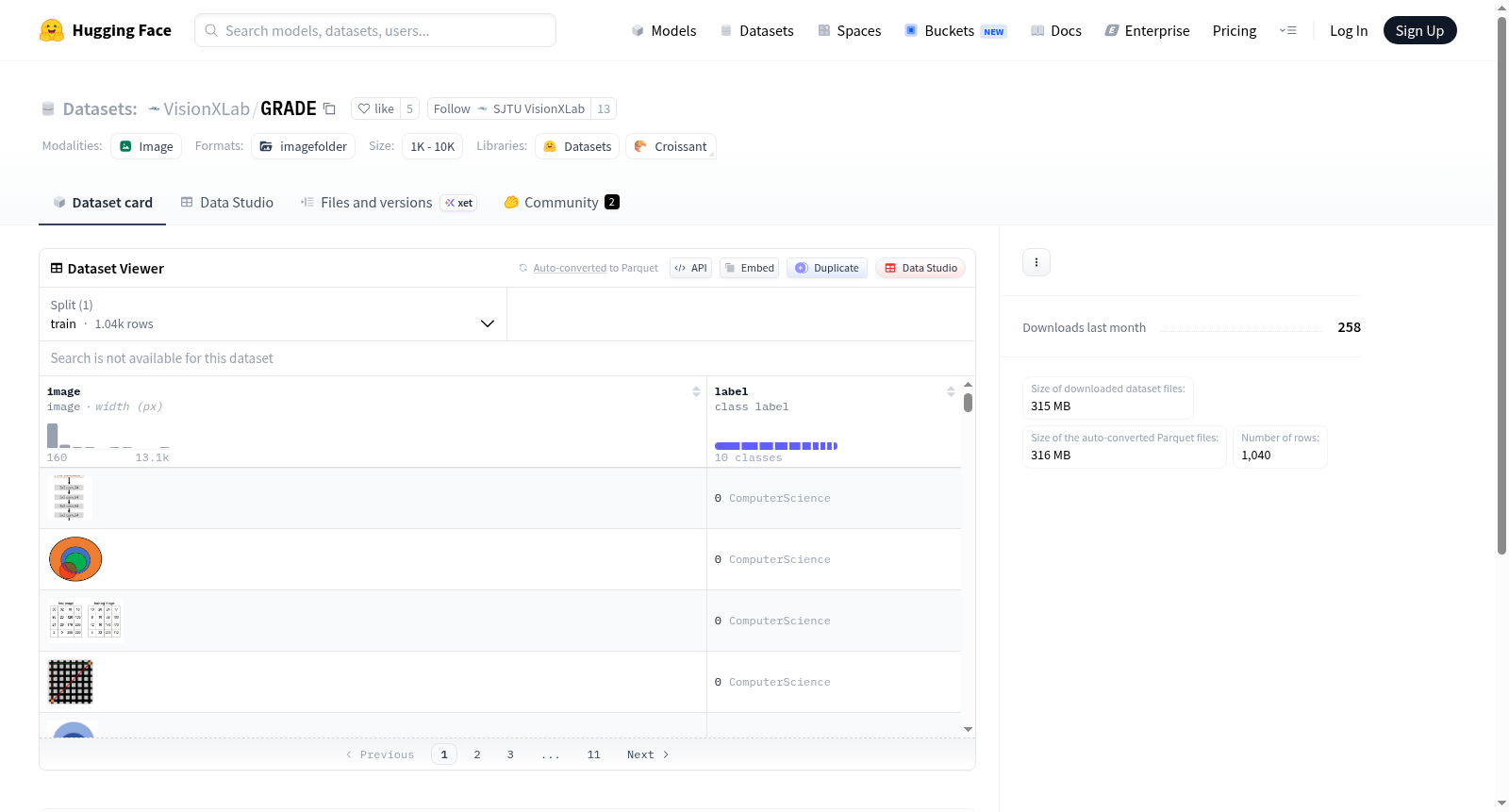The width and height of the screenshot is (1509, 812).
Task: Select the 1K - 10K size tag
Action: [433, 146]
